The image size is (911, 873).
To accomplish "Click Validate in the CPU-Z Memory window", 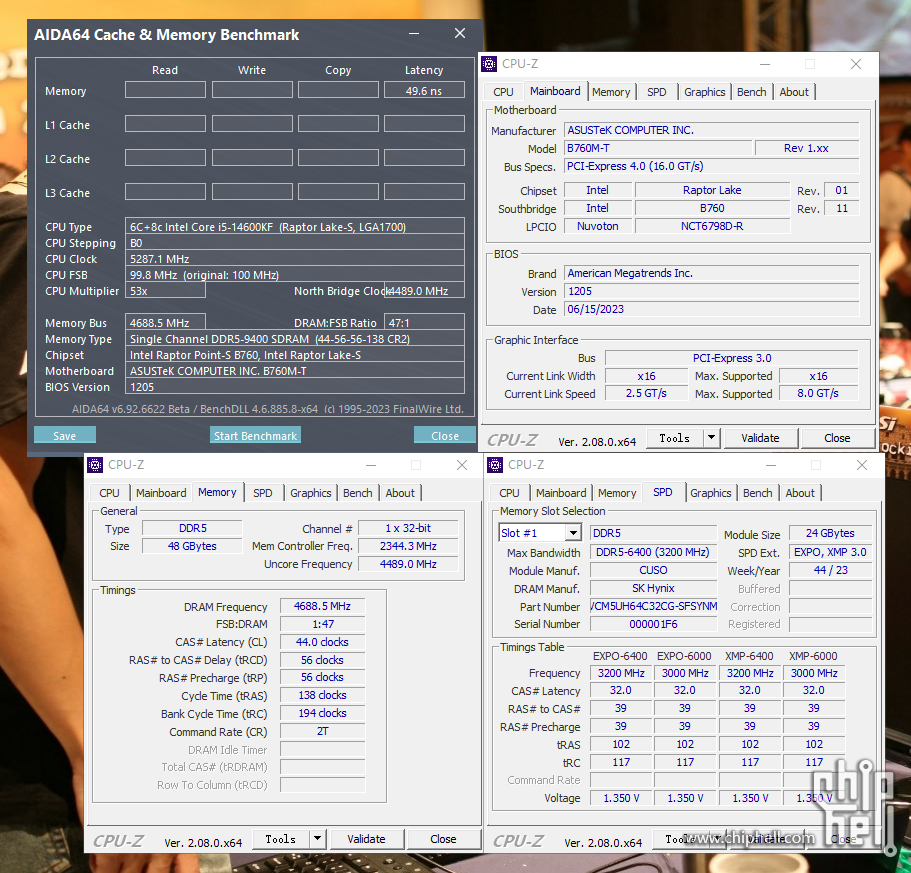I will tap(366, 839).
